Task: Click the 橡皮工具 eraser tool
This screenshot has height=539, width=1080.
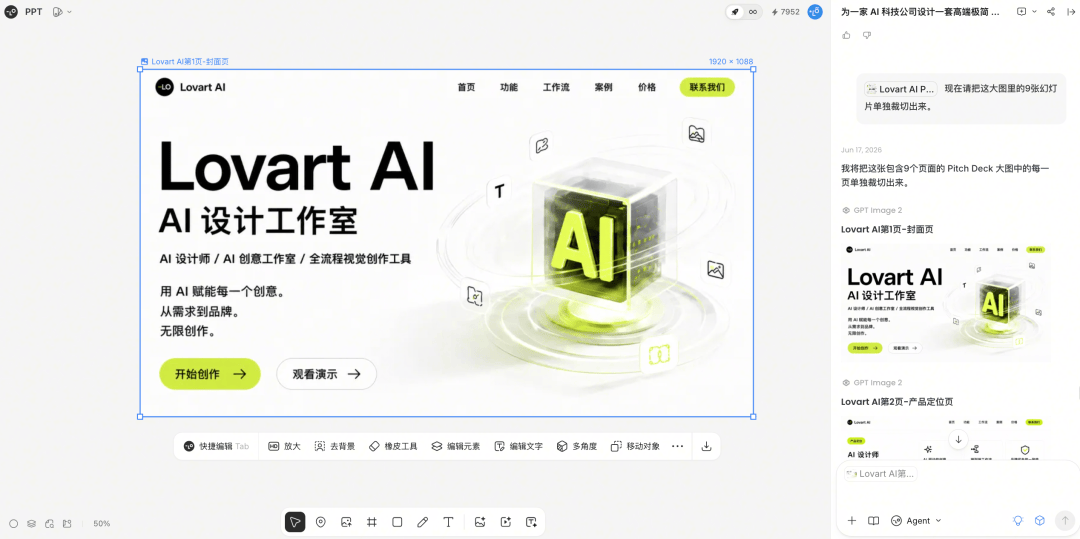Action: pos(393,446)
